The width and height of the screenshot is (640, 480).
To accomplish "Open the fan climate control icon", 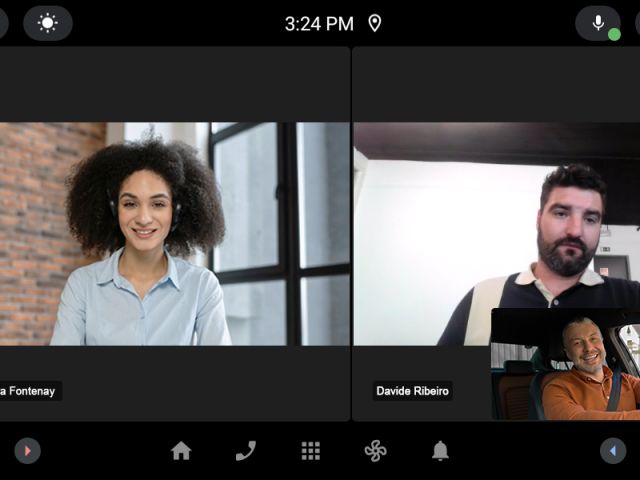I will tap(376, 451).
